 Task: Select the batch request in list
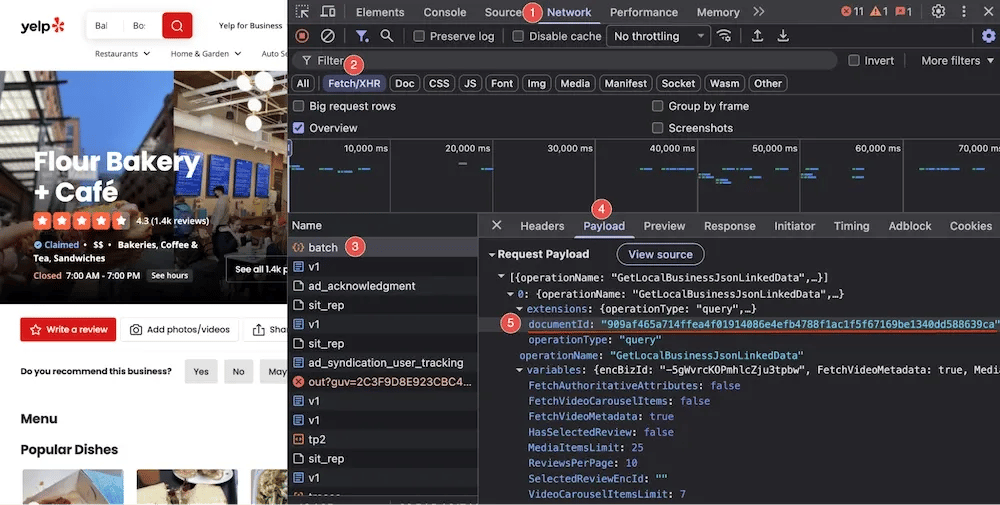click(322, 247)
